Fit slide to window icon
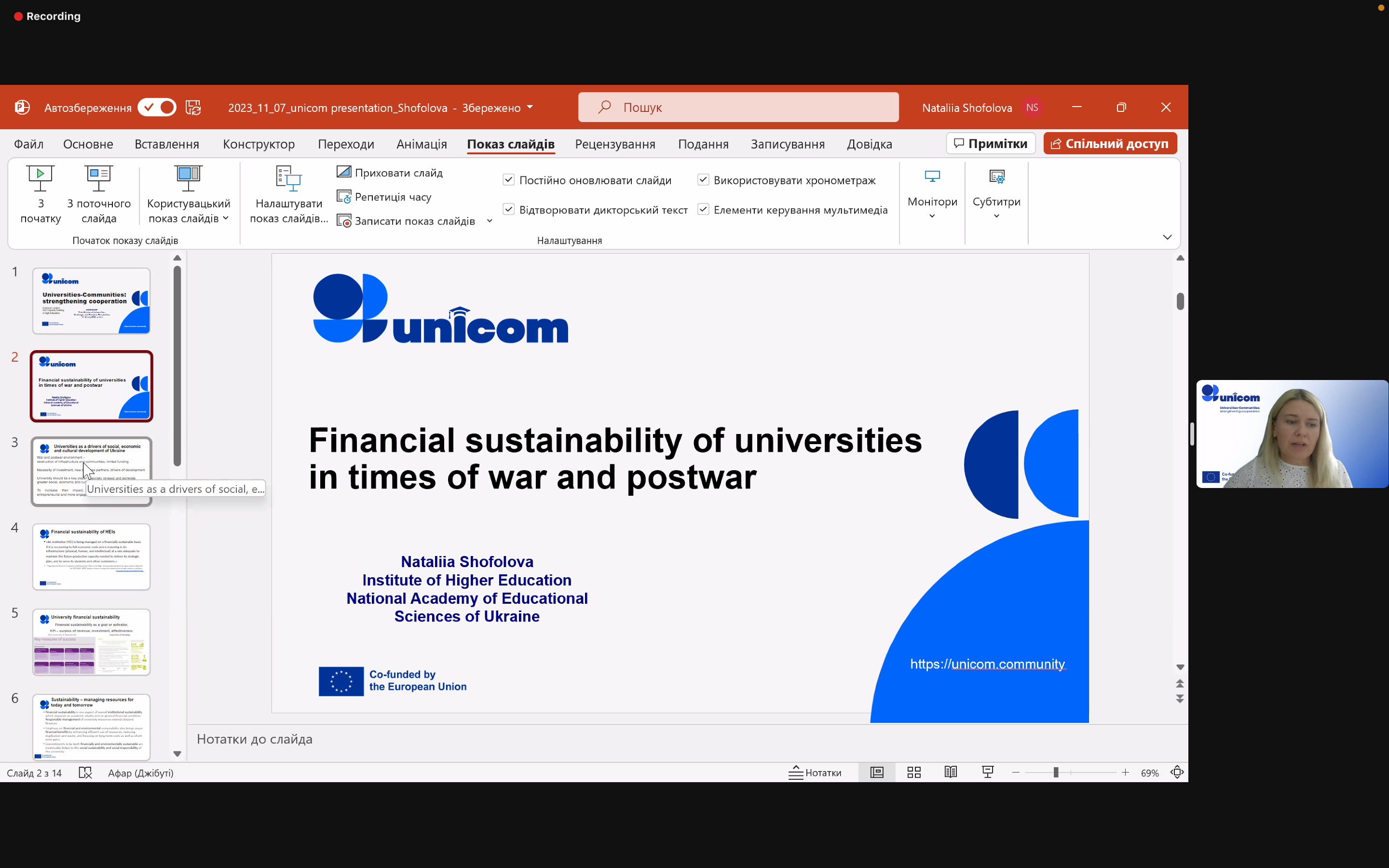The image size is (1389, 868). click(x=1177, y=773)
